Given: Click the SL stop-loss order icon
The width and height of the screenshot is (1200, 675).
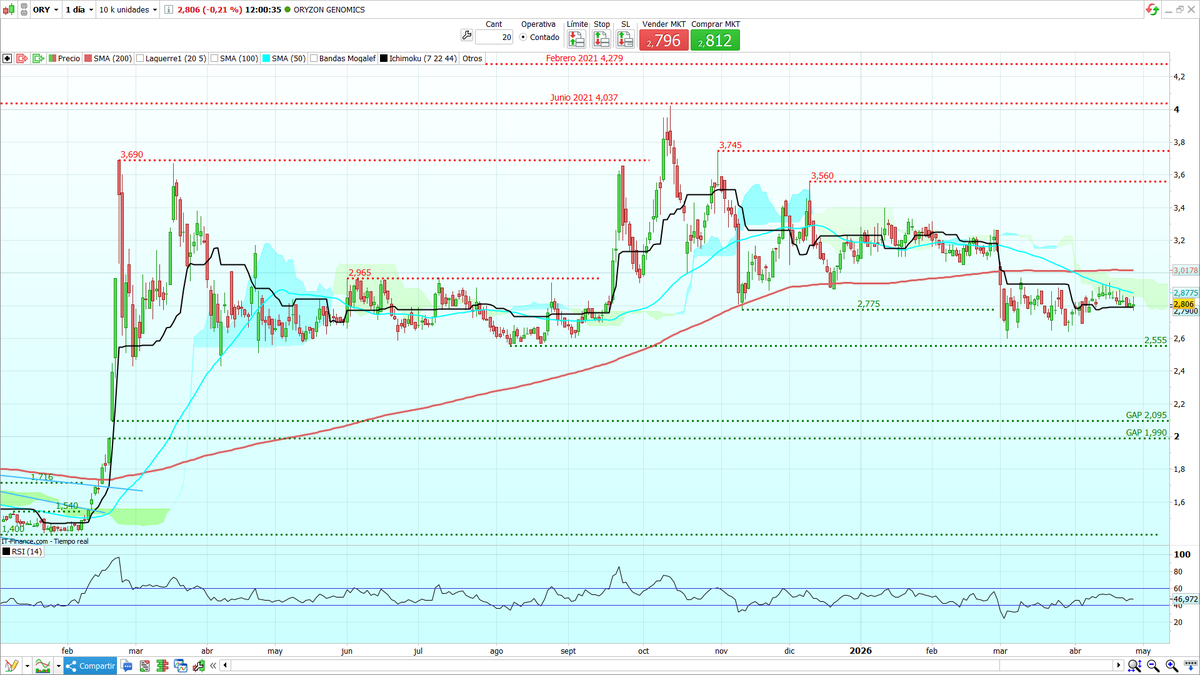Looking at the screenshot, I should tap(625, 39).
